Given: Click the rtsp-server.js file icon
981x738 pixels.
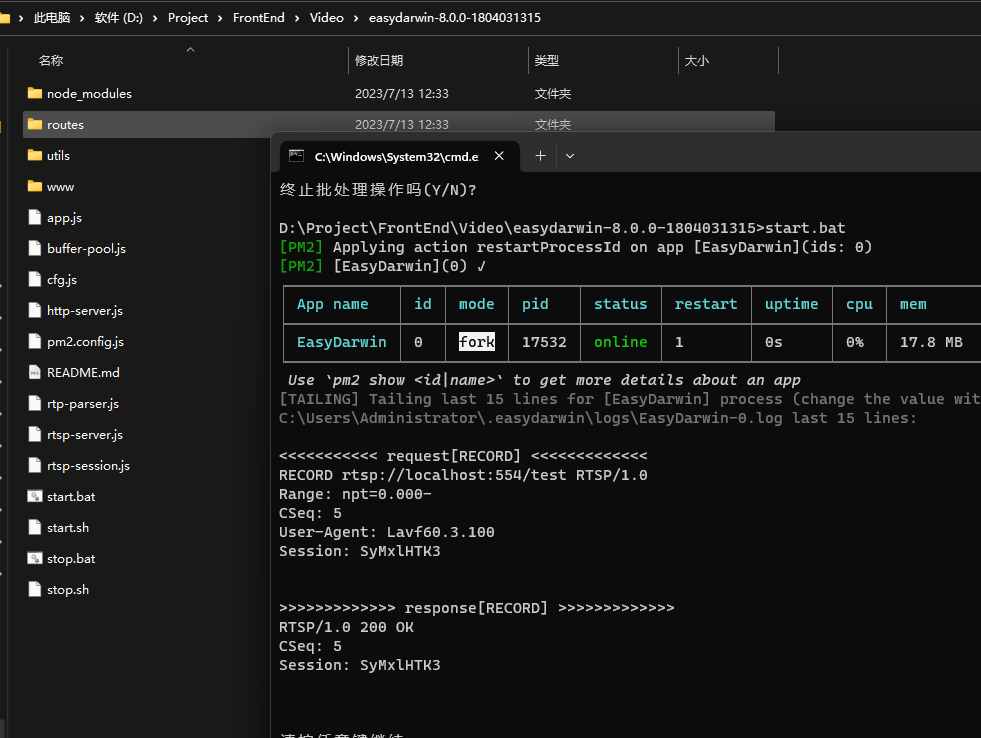Looking at the screenshot, I should tap(35, 434).
